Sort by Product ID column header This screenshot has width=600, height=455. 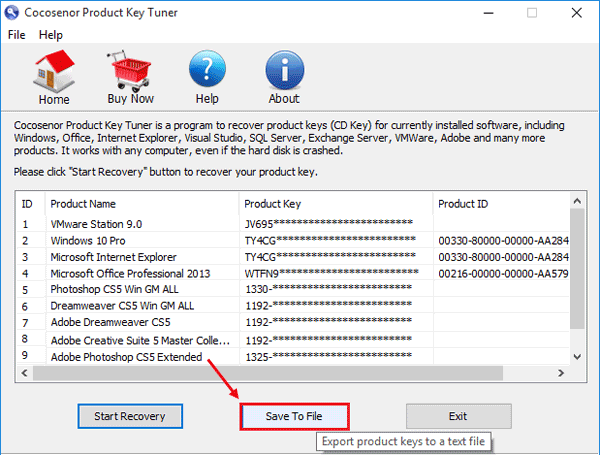pos(501,204)
